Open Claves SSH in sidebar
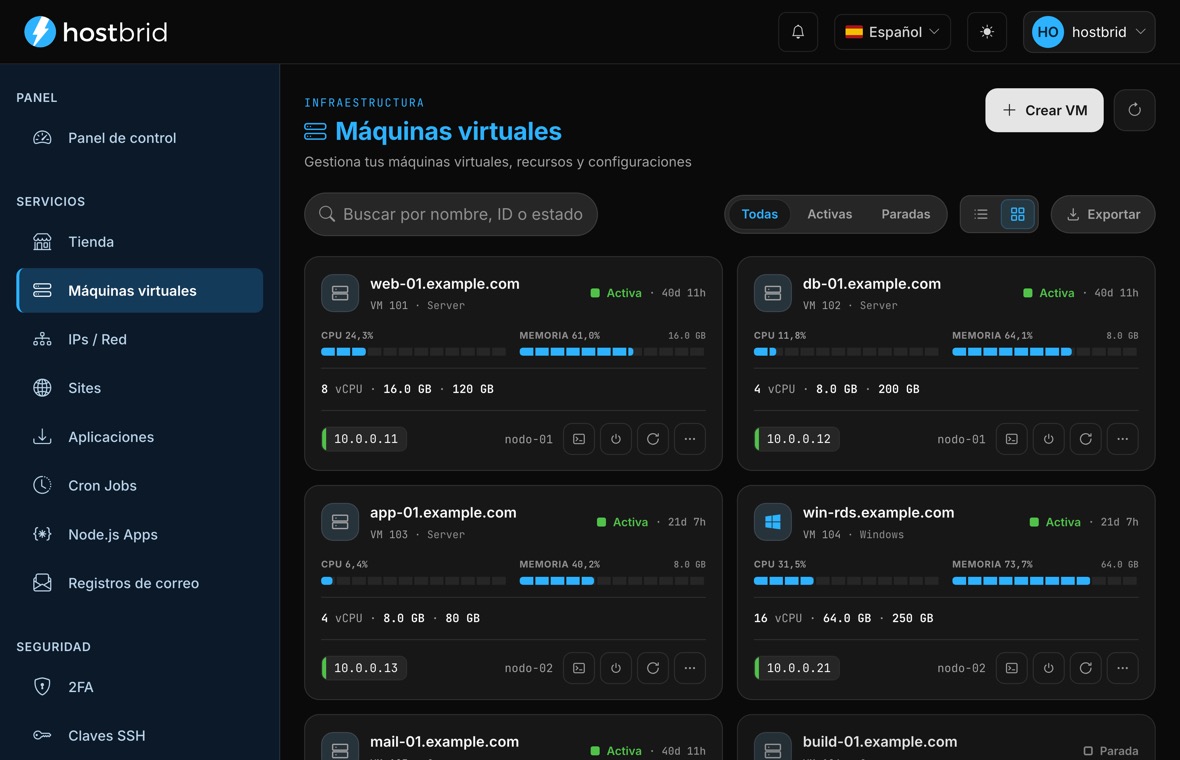The width and height of the screenshot is (1180, 760). pyautogui.click(x=140, y=736)
